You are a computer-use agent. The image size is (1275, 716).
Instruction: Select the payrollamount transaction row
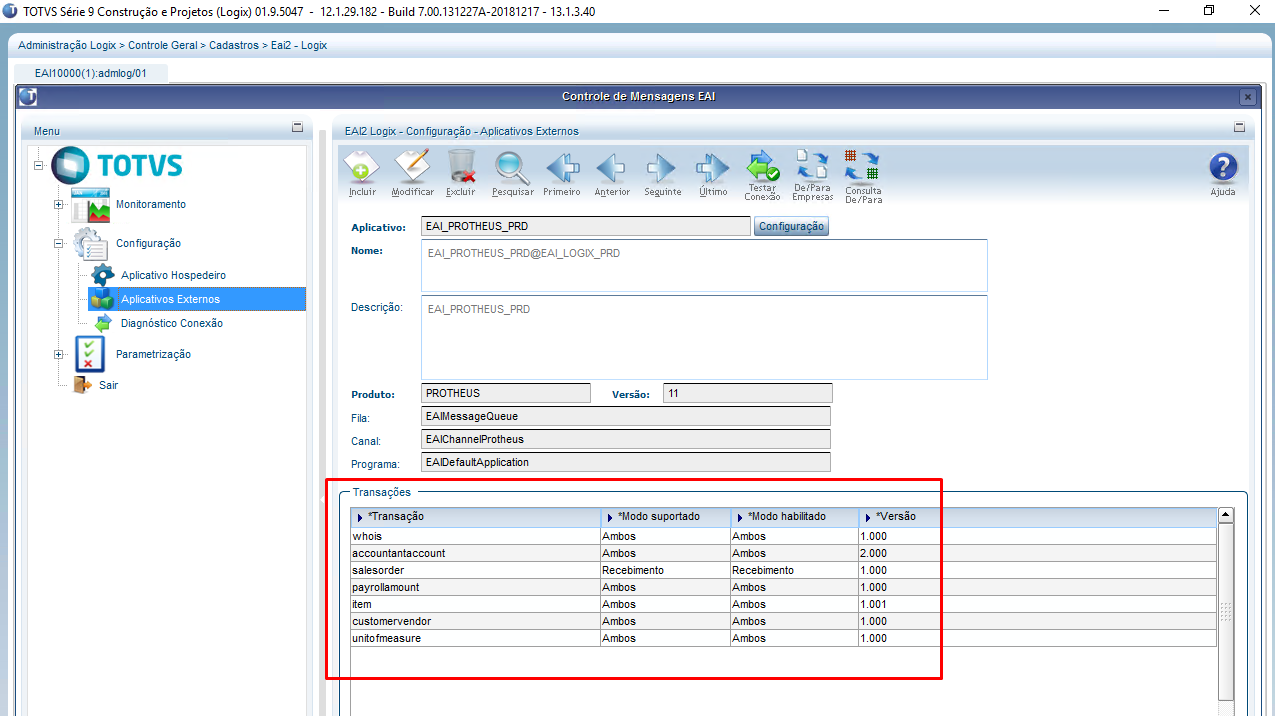point(783,587)
